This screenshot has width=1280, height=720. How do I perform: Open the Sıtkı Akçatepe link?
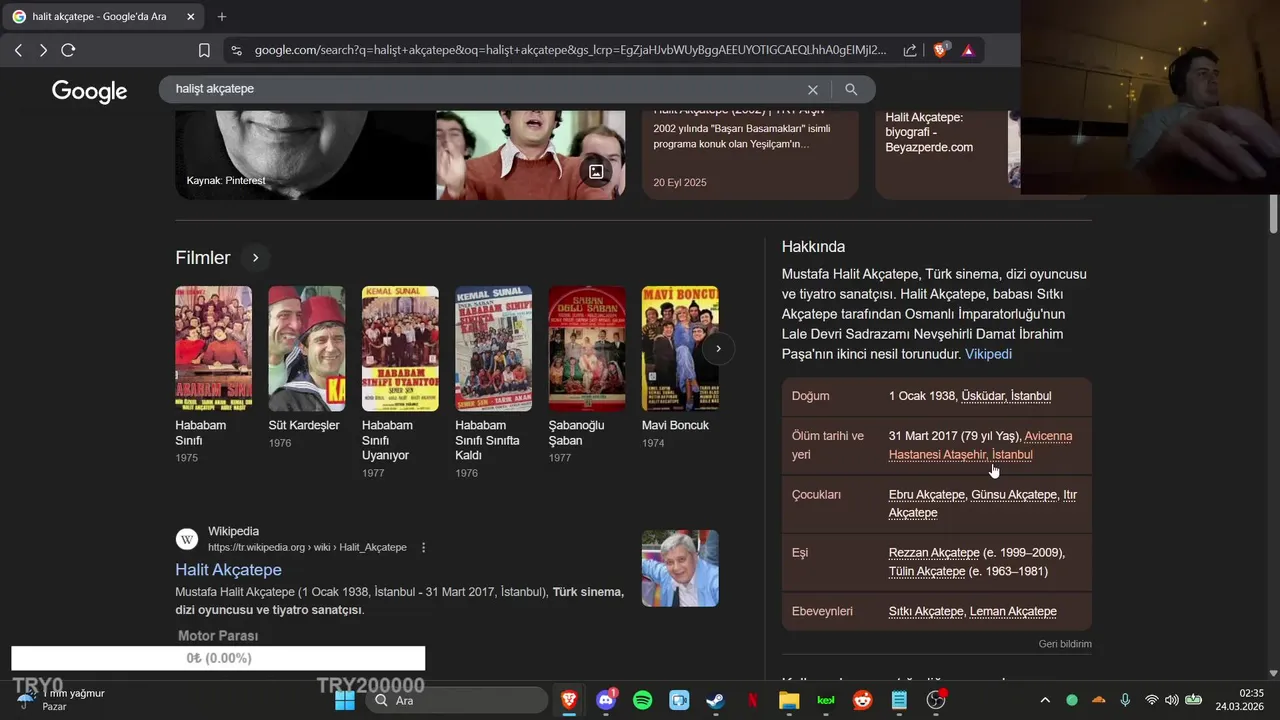(x=926, y=611)
